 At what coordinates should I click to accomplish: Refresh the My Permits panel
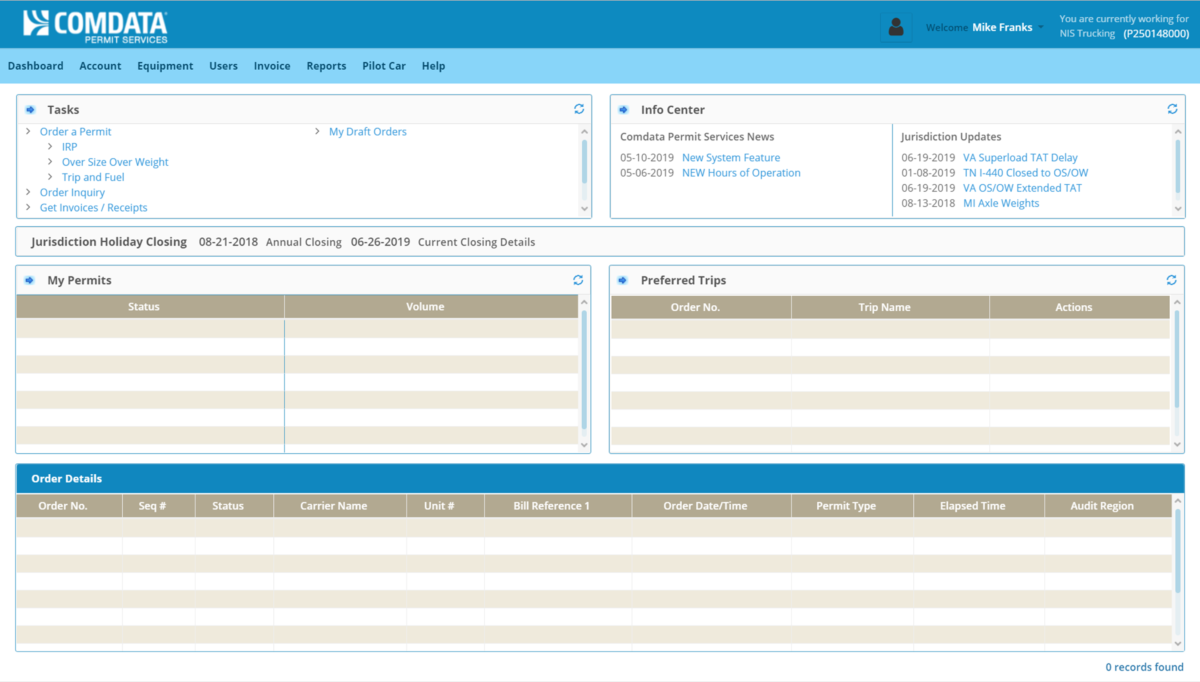(578, 280)
